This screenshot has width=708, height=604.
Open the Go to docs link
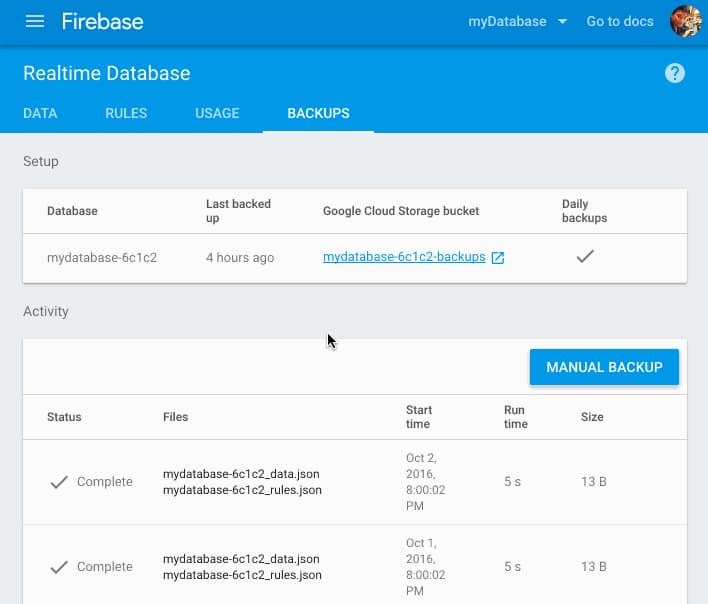click(620, 21)
